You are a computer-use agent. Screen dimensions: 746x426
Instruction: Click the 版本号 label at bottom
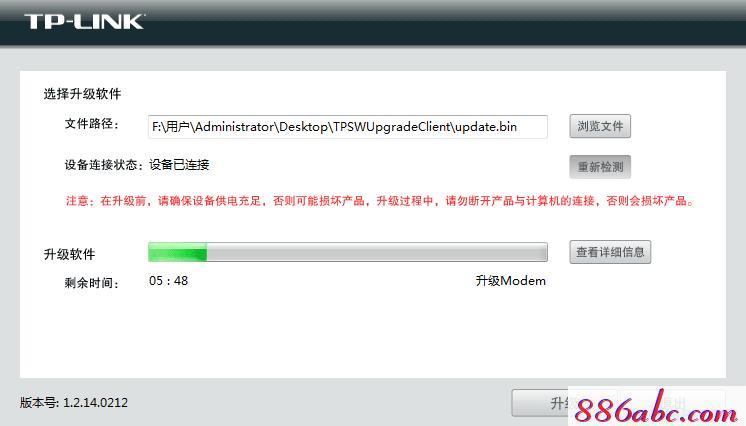pos(39,403)
